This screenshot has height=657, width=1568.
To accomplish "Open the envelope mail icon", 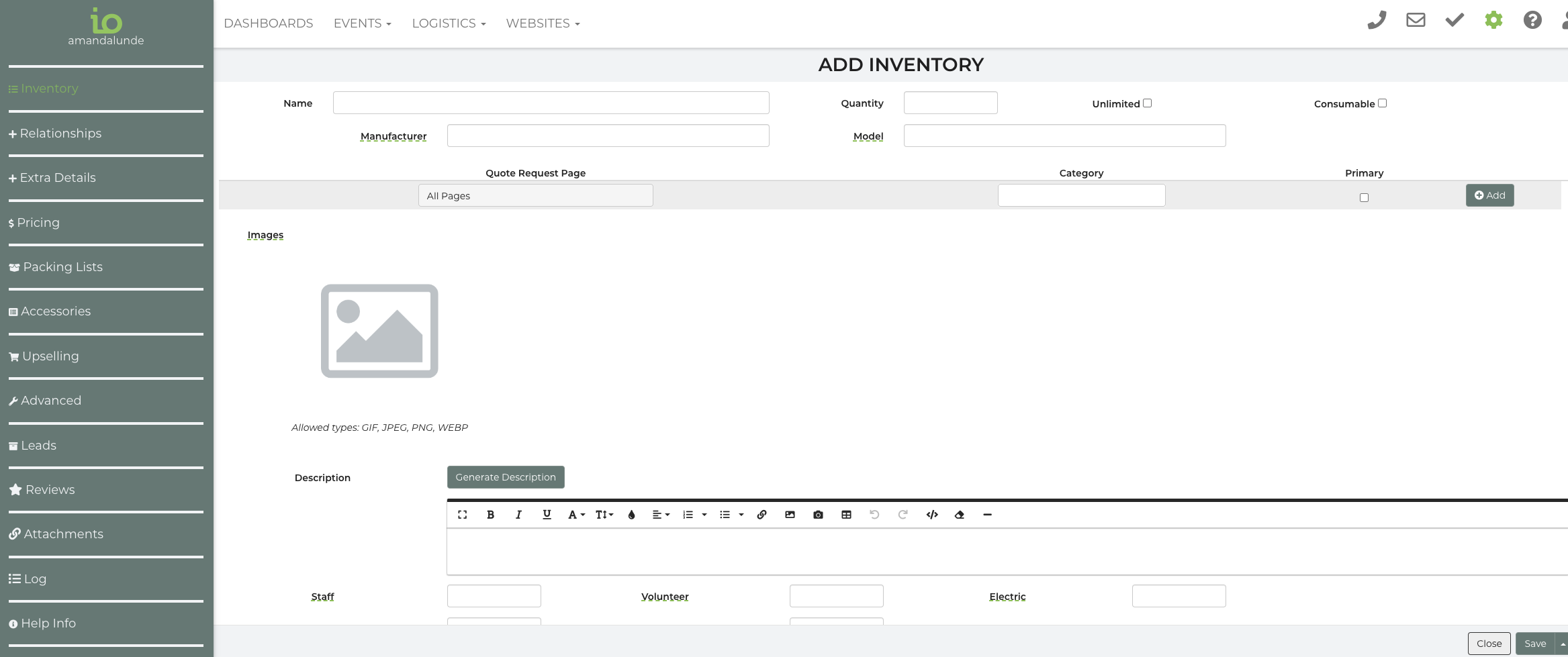I will tap(1416, 21).
